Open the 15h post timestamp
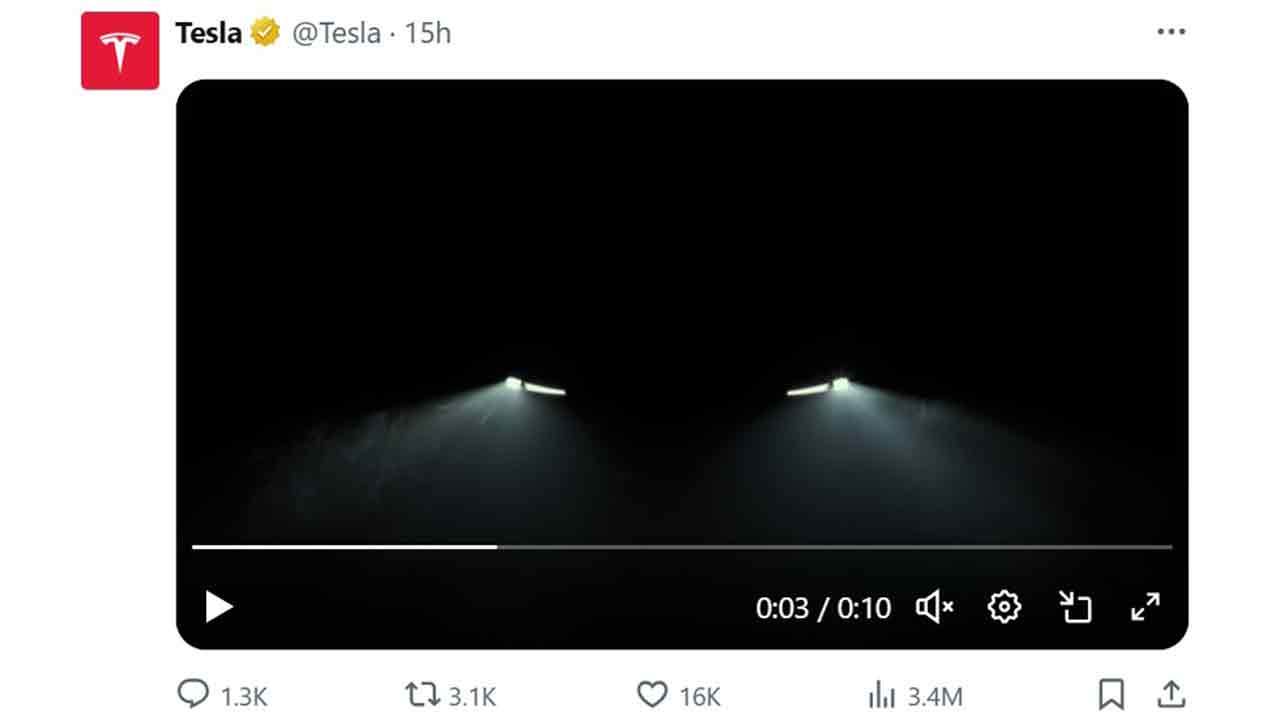 428,33
